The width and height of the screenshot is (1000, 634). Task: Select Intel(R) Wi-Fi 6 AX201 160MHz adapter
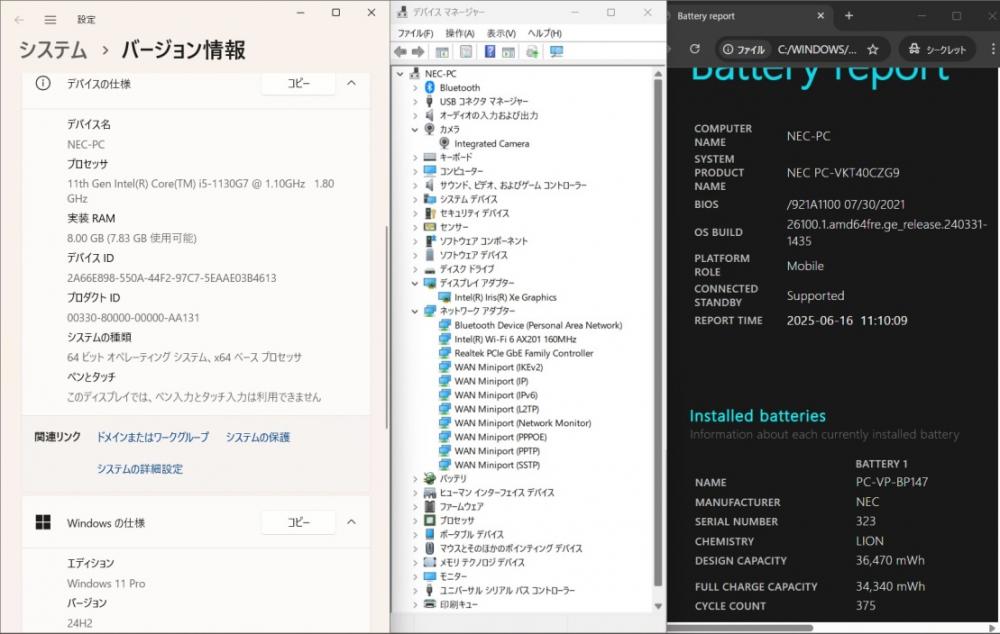(515, 339)
